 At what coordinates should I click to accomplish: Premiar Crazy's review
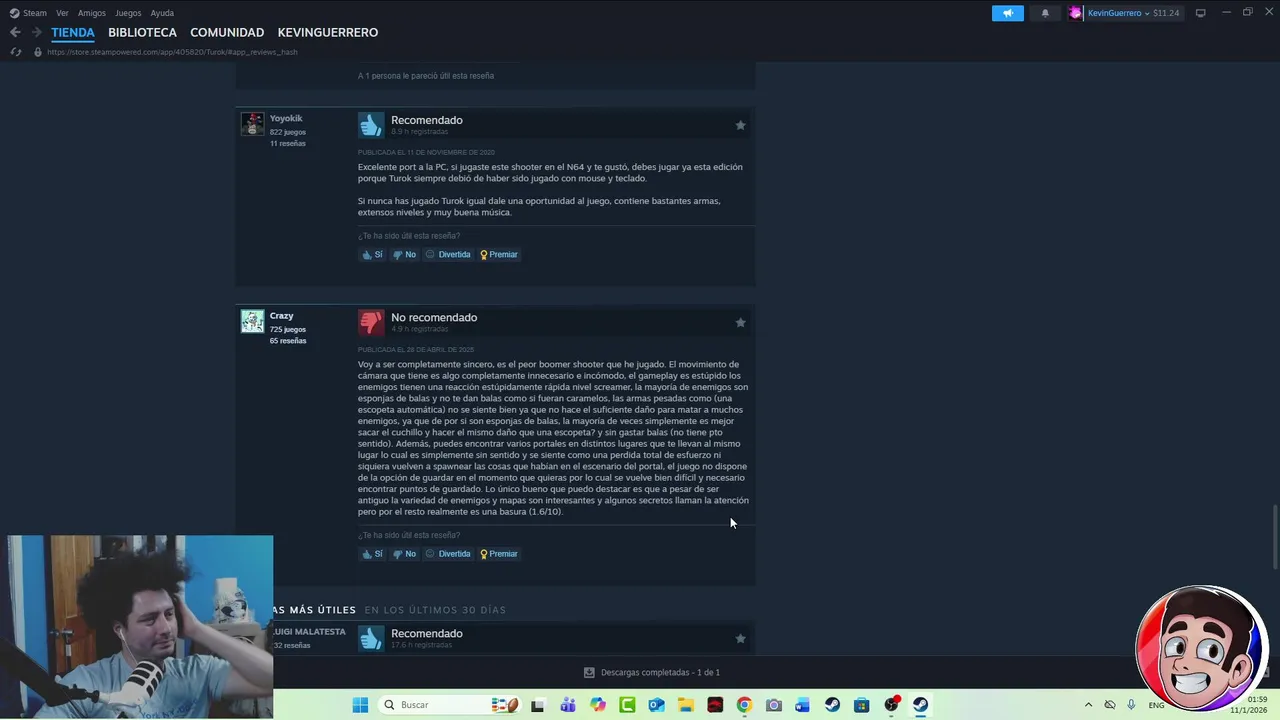[499, 553]
